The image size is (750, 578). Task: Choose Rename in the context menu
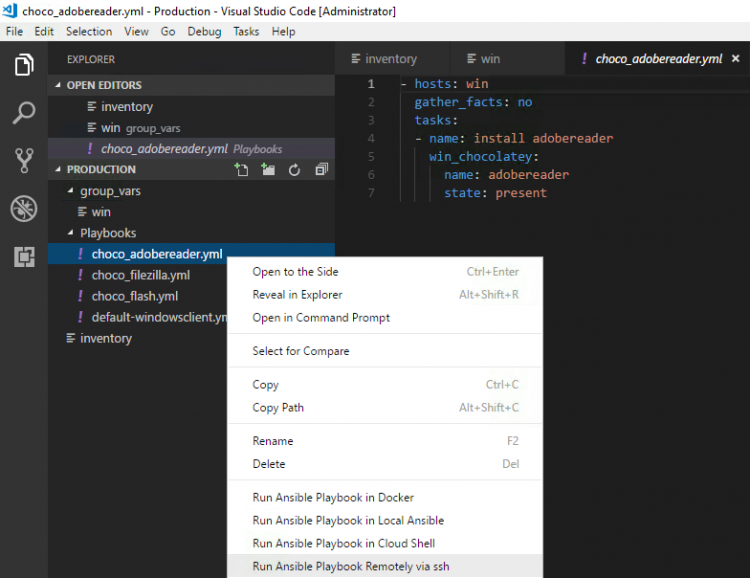[x=385, y=441]
